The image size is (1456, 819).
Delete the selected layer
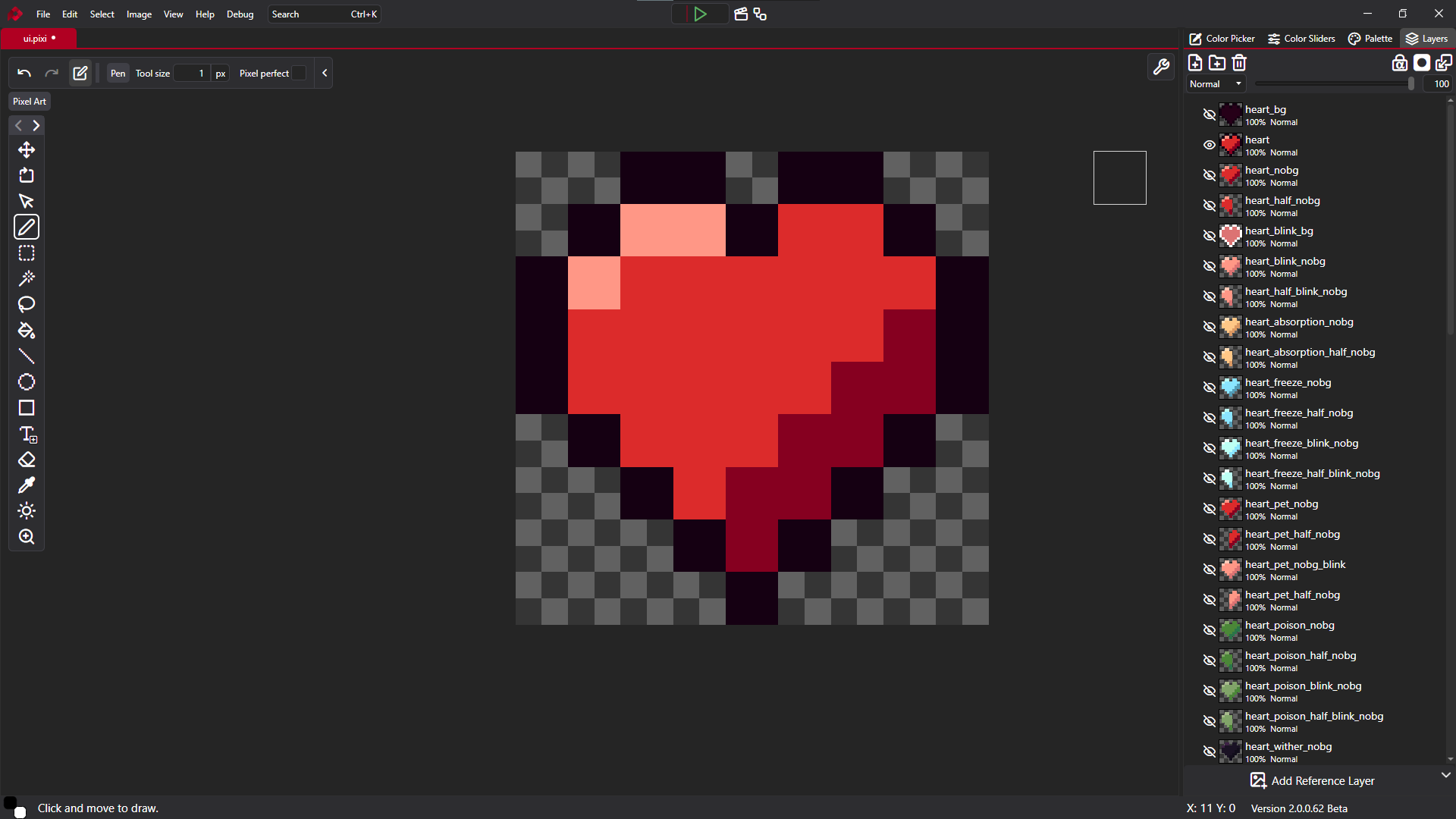1239,63
